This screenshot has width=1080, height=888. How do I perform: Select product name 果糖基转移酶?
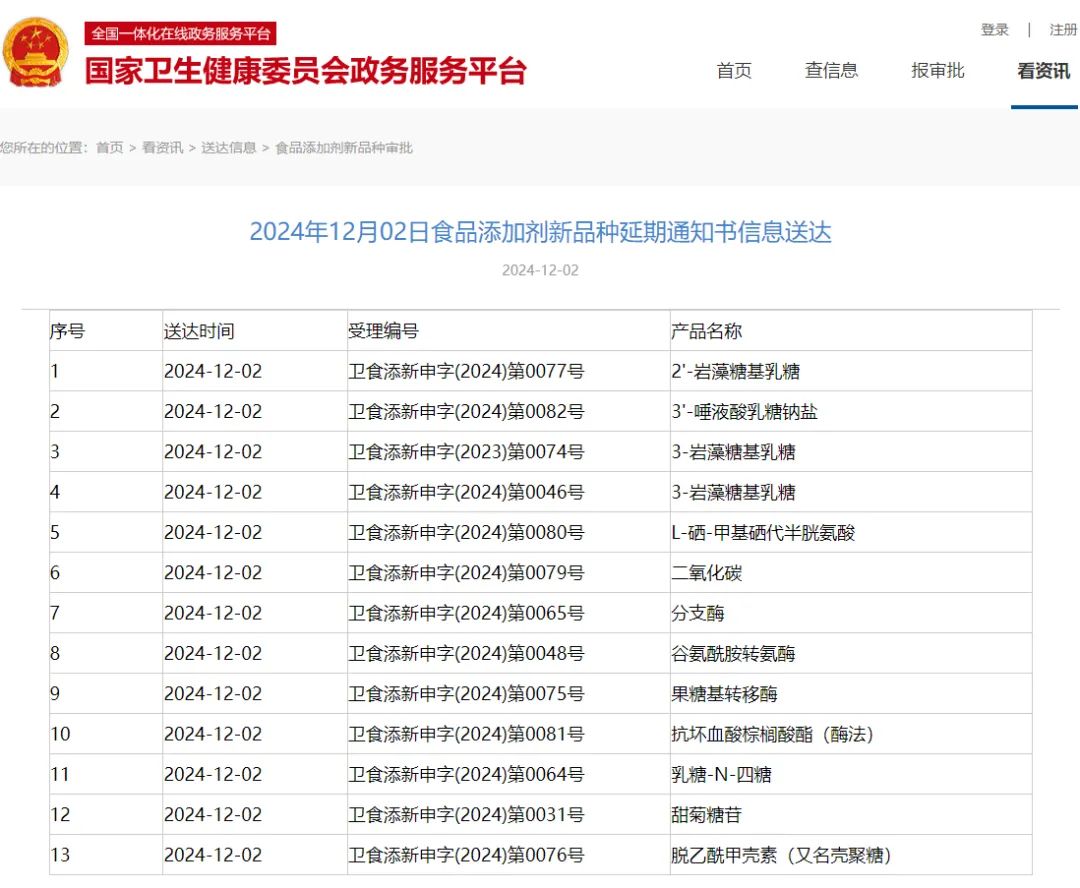click(725, 694)
